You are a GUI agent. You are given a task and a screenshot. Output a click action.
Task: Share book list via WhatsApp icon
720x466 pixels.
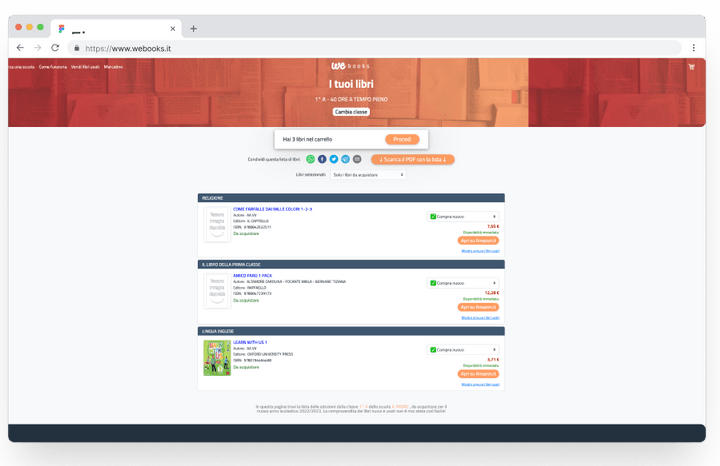310,159
